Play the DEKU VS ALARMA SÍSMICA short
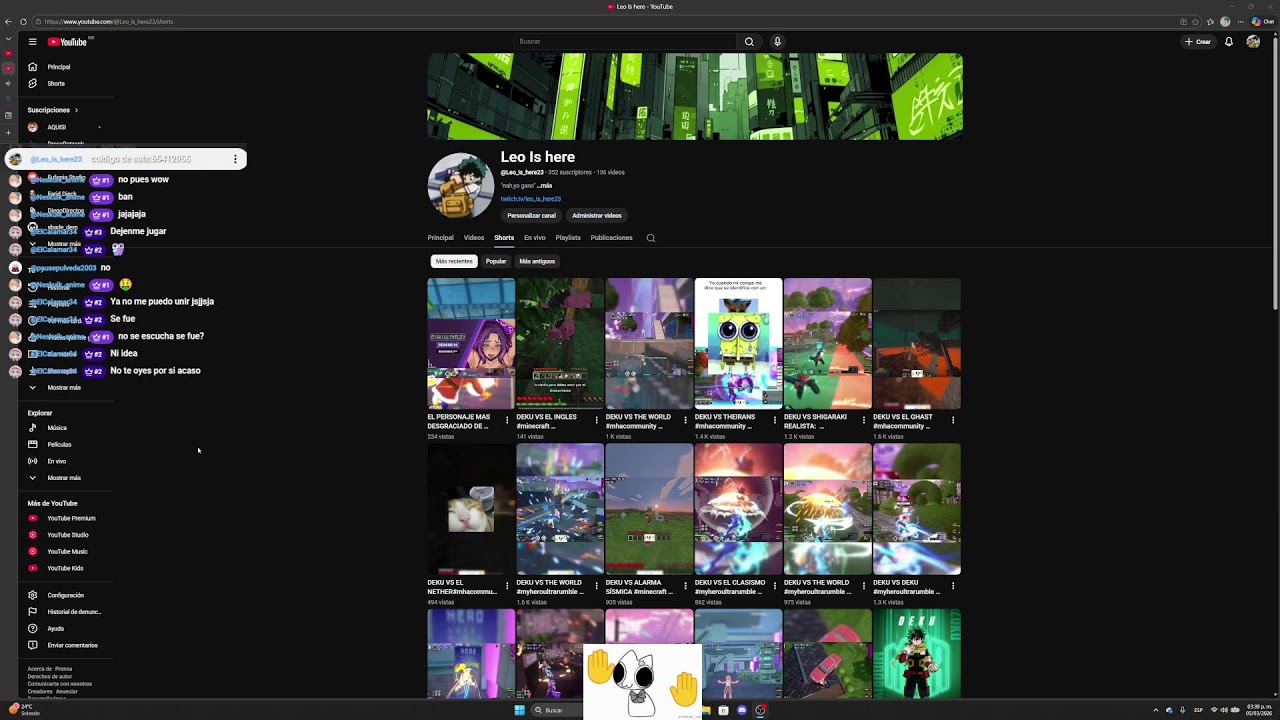The width and height of the screenshot is (1280, 720). coord(649,509)
